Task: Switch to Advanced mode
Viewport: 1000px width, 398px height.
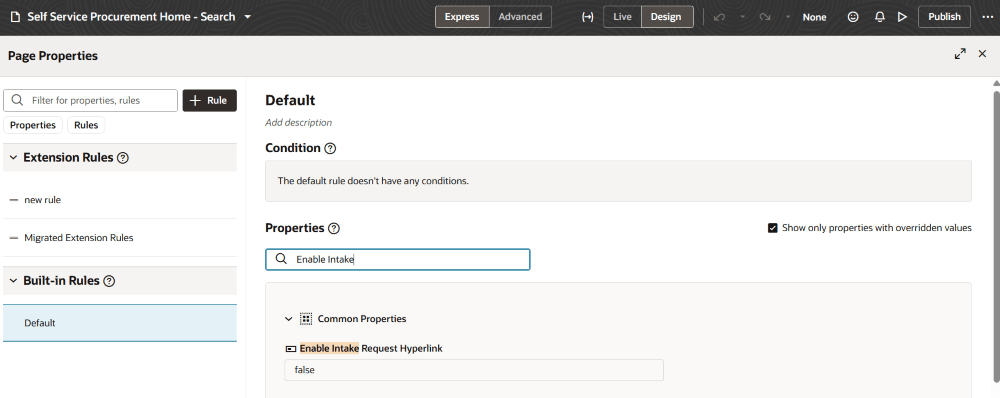Action: pos(520,17)
